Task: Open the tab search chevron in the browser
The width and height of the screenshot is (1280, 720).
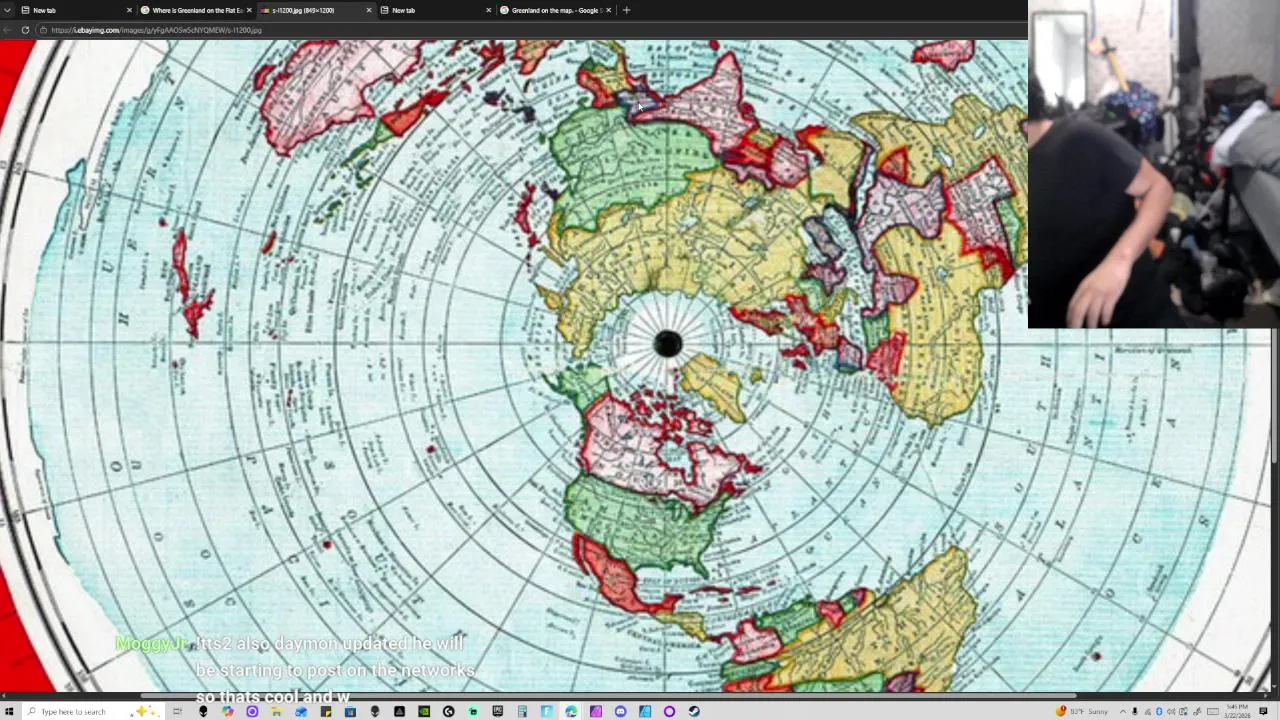Action: tap(8, 10)
